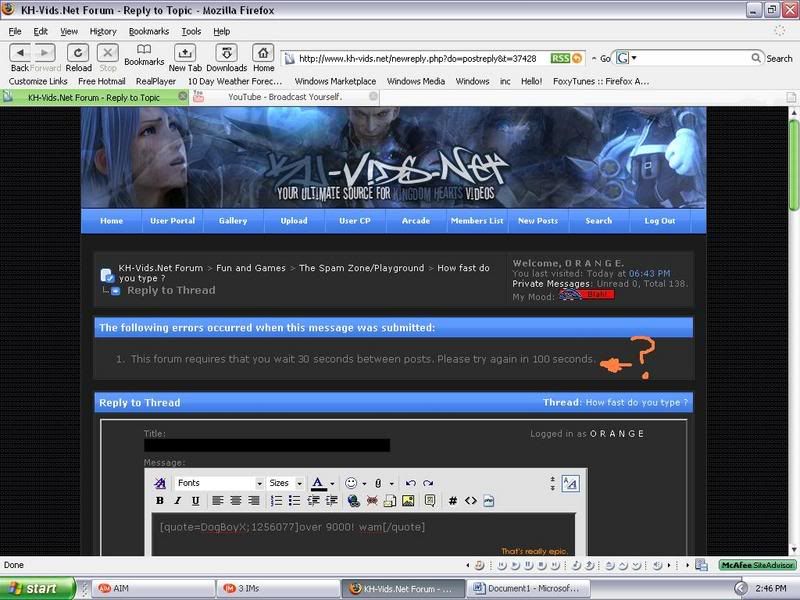
Task: Open the History menu
Action: (x=103, y=31)
